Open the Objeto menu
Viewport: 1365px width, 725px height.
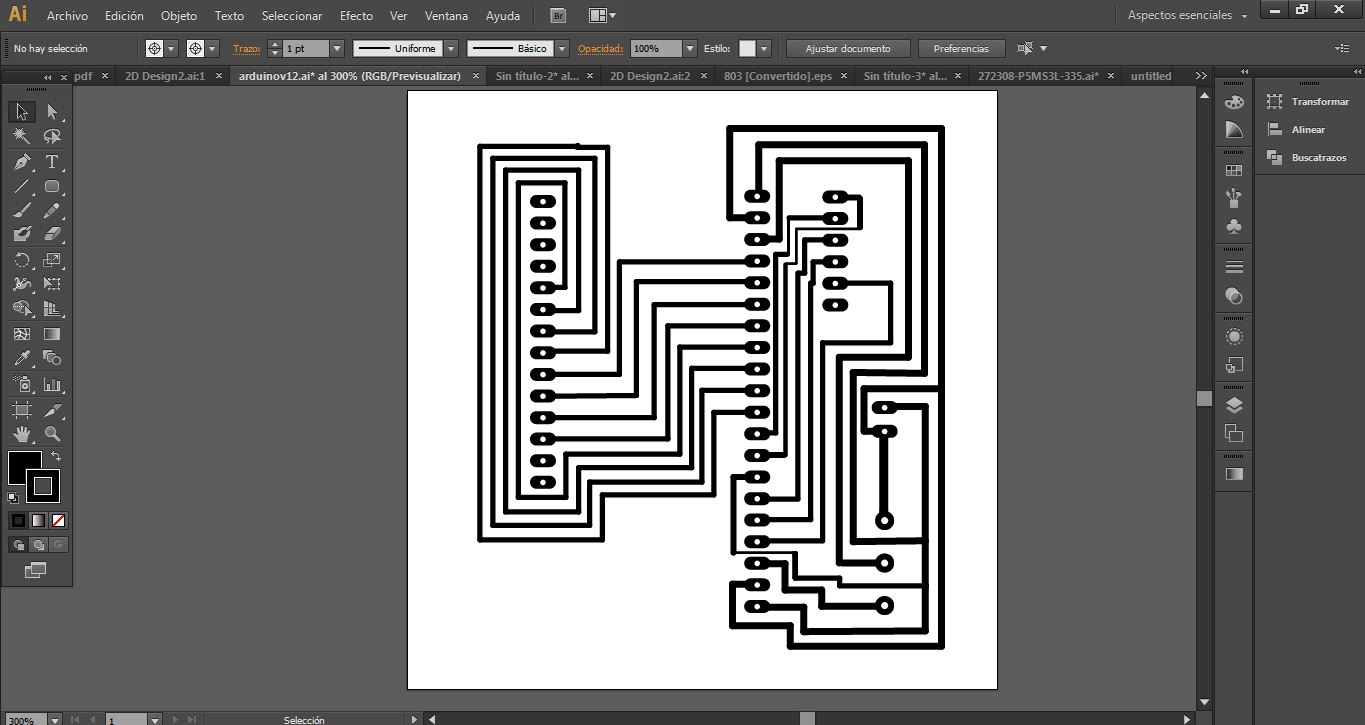click(179, 16)
